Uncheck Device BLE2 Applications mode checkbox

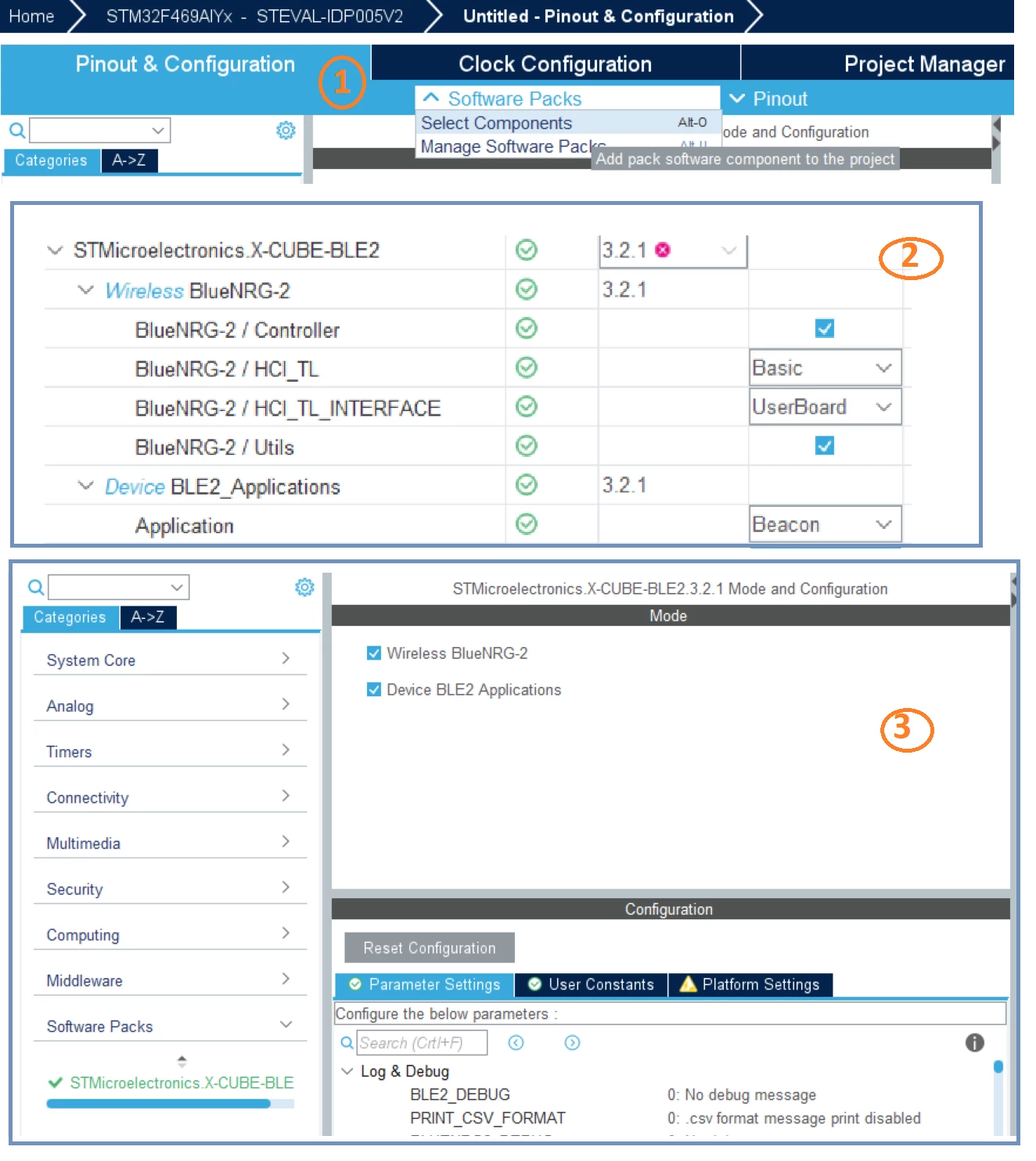coord(374,689)
